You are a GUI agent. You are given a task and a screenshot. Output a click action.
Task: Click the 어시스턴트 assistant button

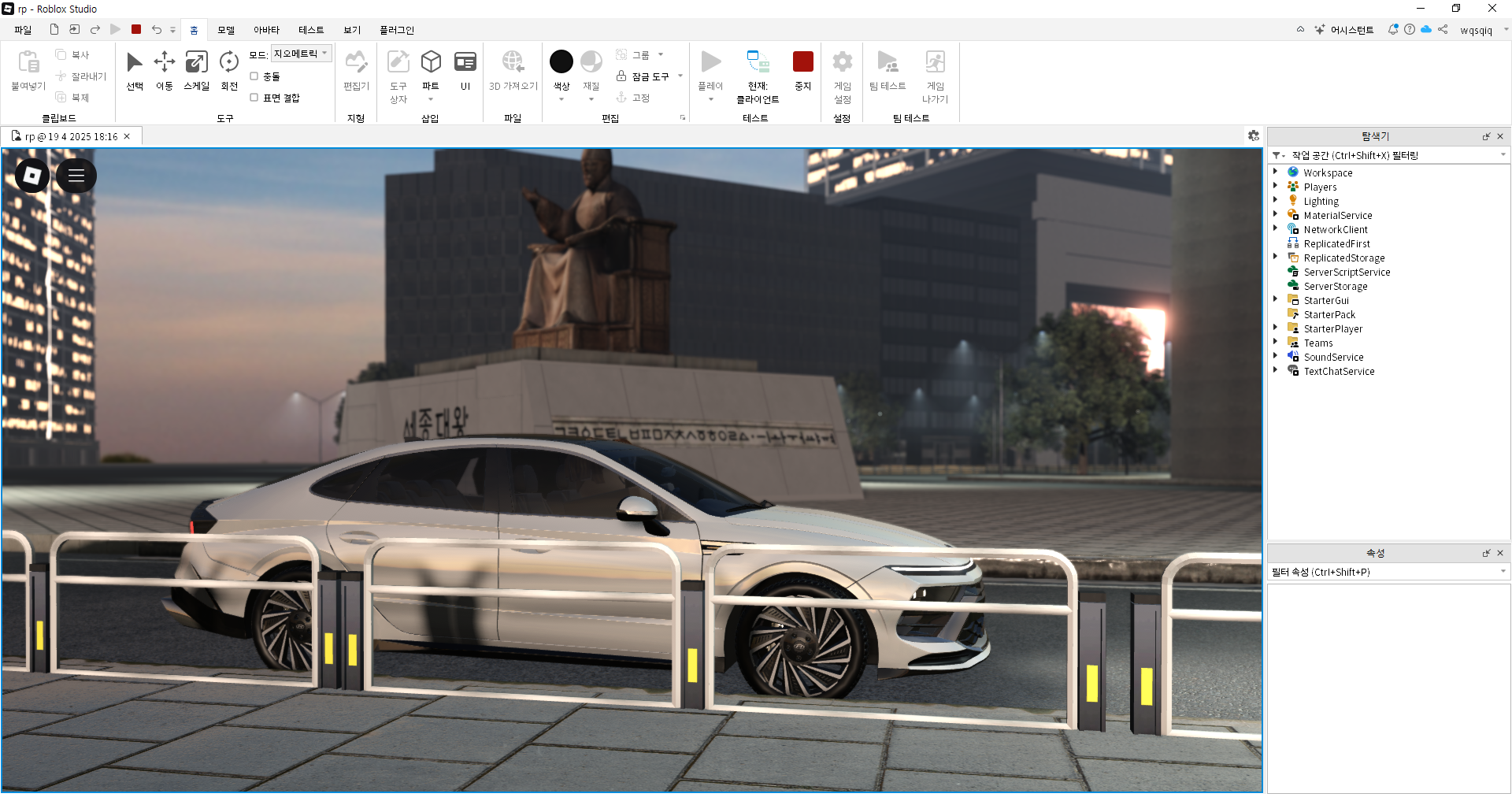(1343, 30)
